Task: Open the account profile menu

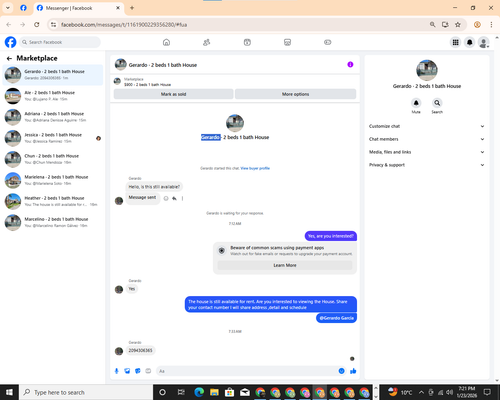Action: coord(484,42)
